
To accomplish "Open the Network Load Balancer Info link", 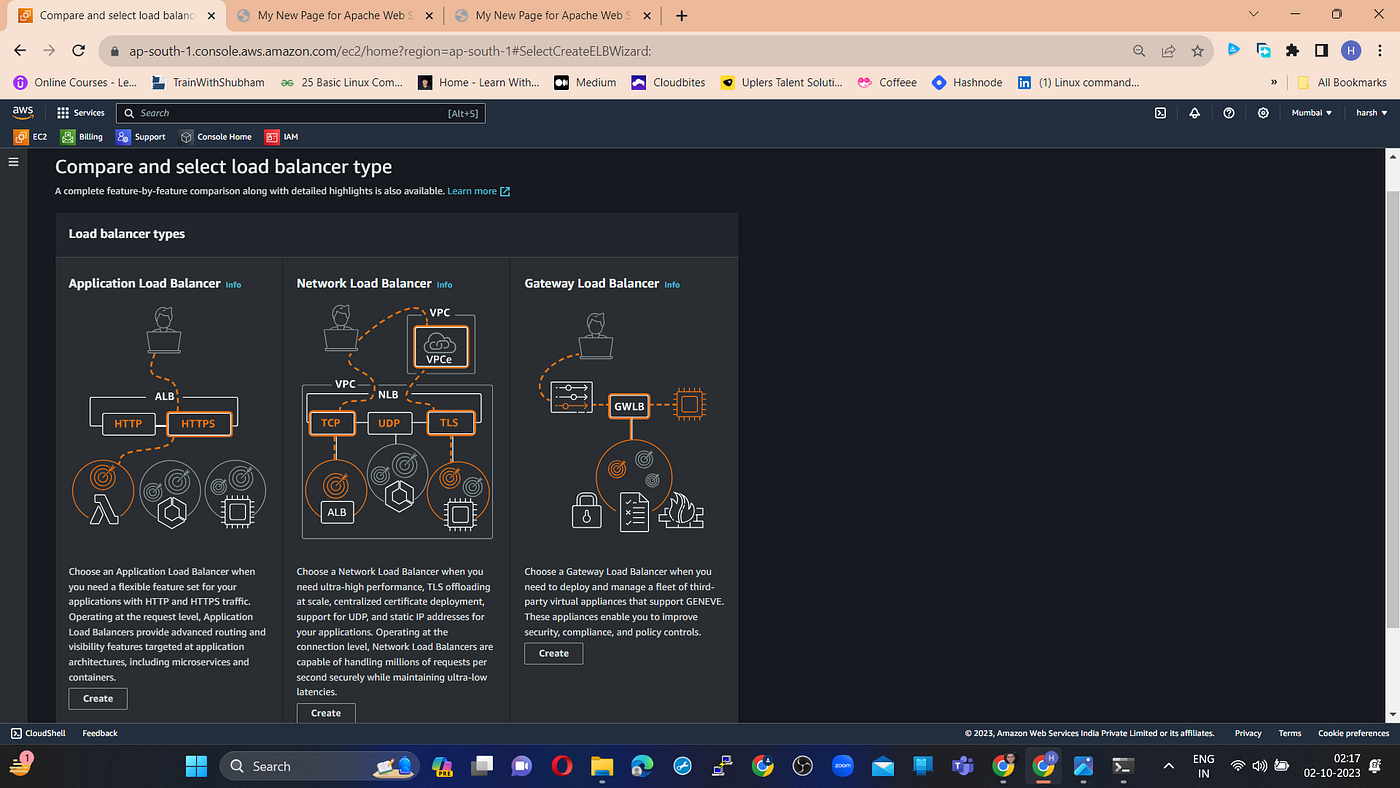I will [444, 284].
